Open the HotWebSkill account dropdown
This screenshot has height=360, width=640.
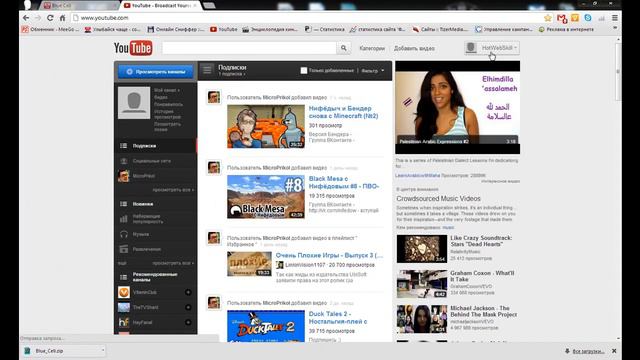click(492, 48)
